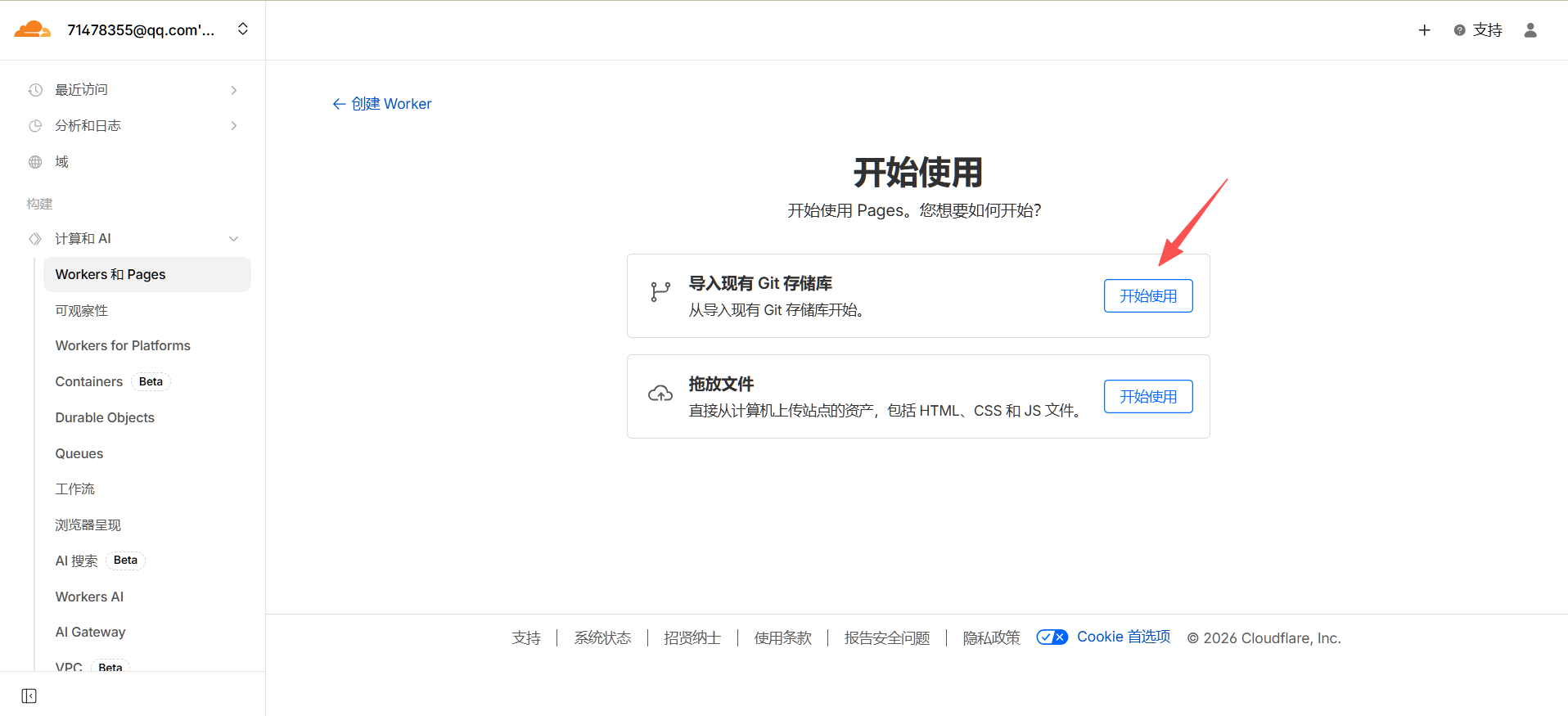Viewport: 1568px width, 716px height.
Task: Click the plus add icon in header
Action: (1424, 30)
